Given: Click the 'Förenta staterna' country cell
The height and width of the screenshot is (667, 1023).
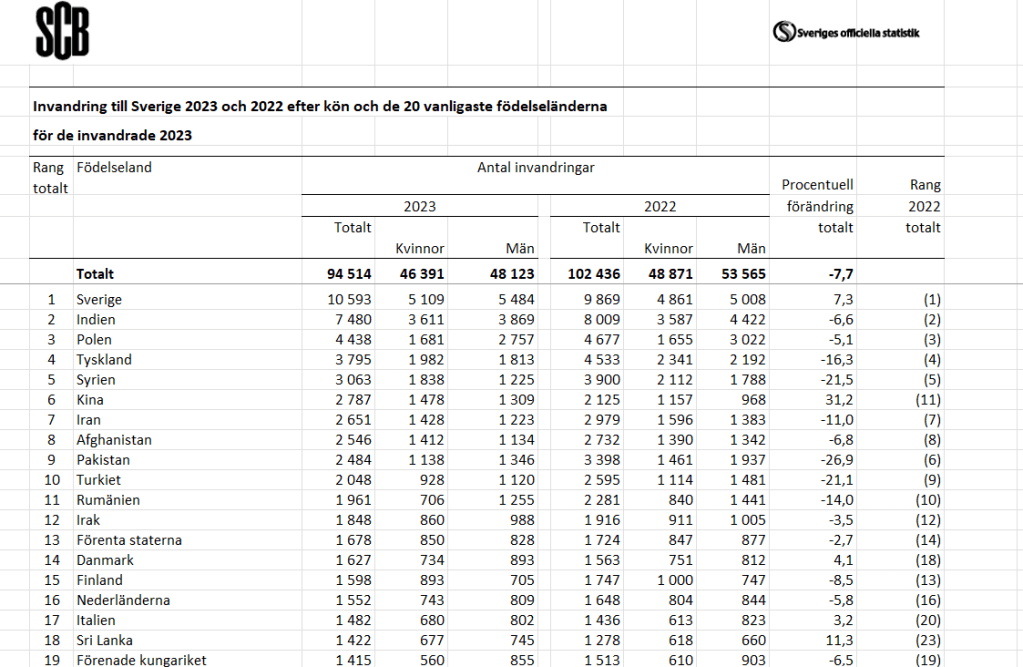Looking at the screenshot, I should pos(129,540).
